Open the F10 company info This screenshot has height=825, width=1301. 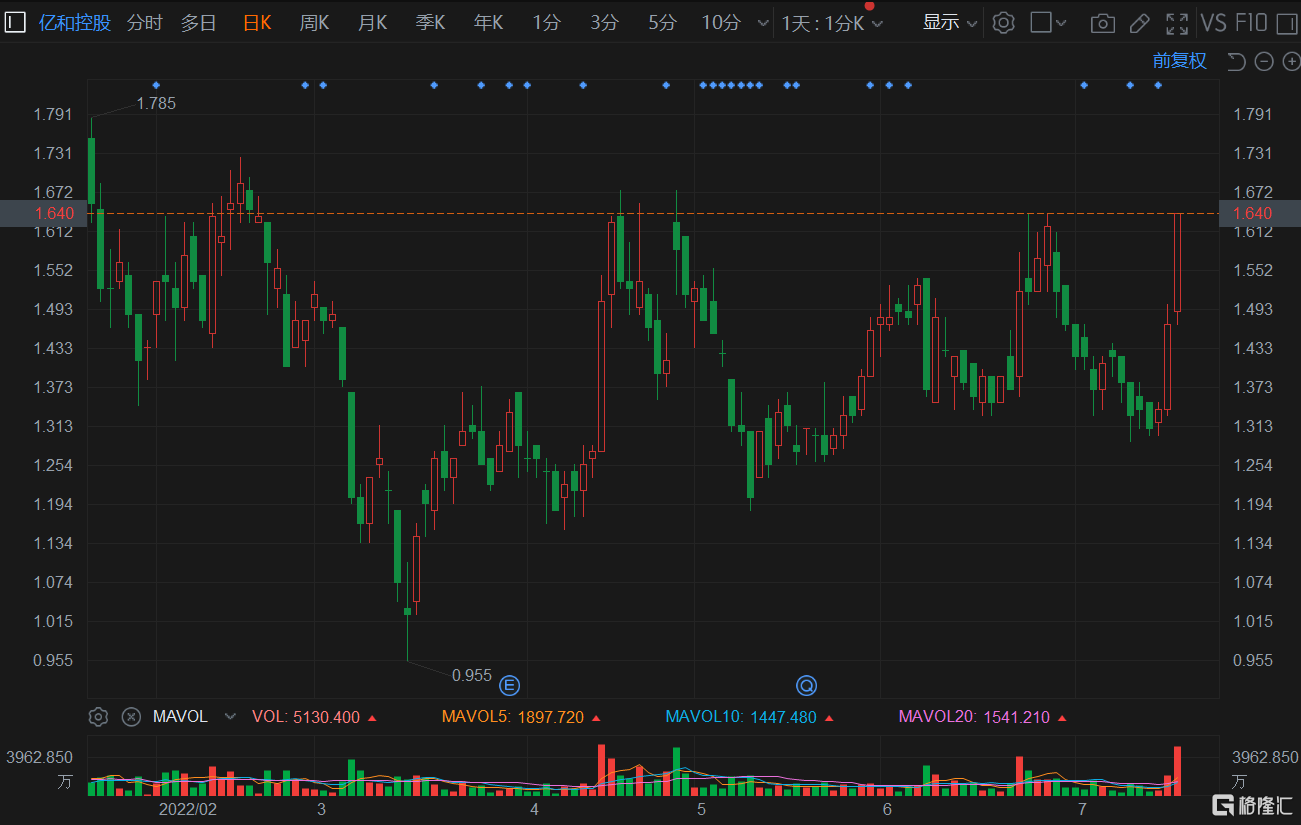(1251, 23)
